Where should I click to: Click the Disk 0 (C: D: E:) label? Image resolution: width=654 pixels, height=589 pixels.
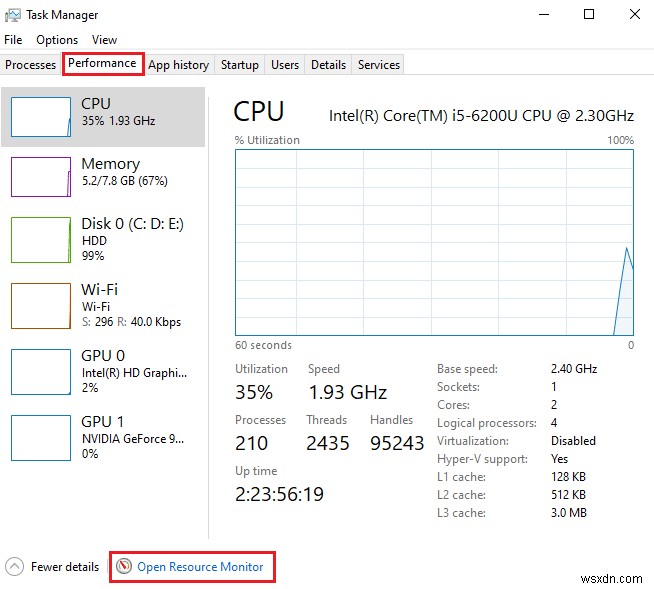pyautogui.click(x=133, y=224)
